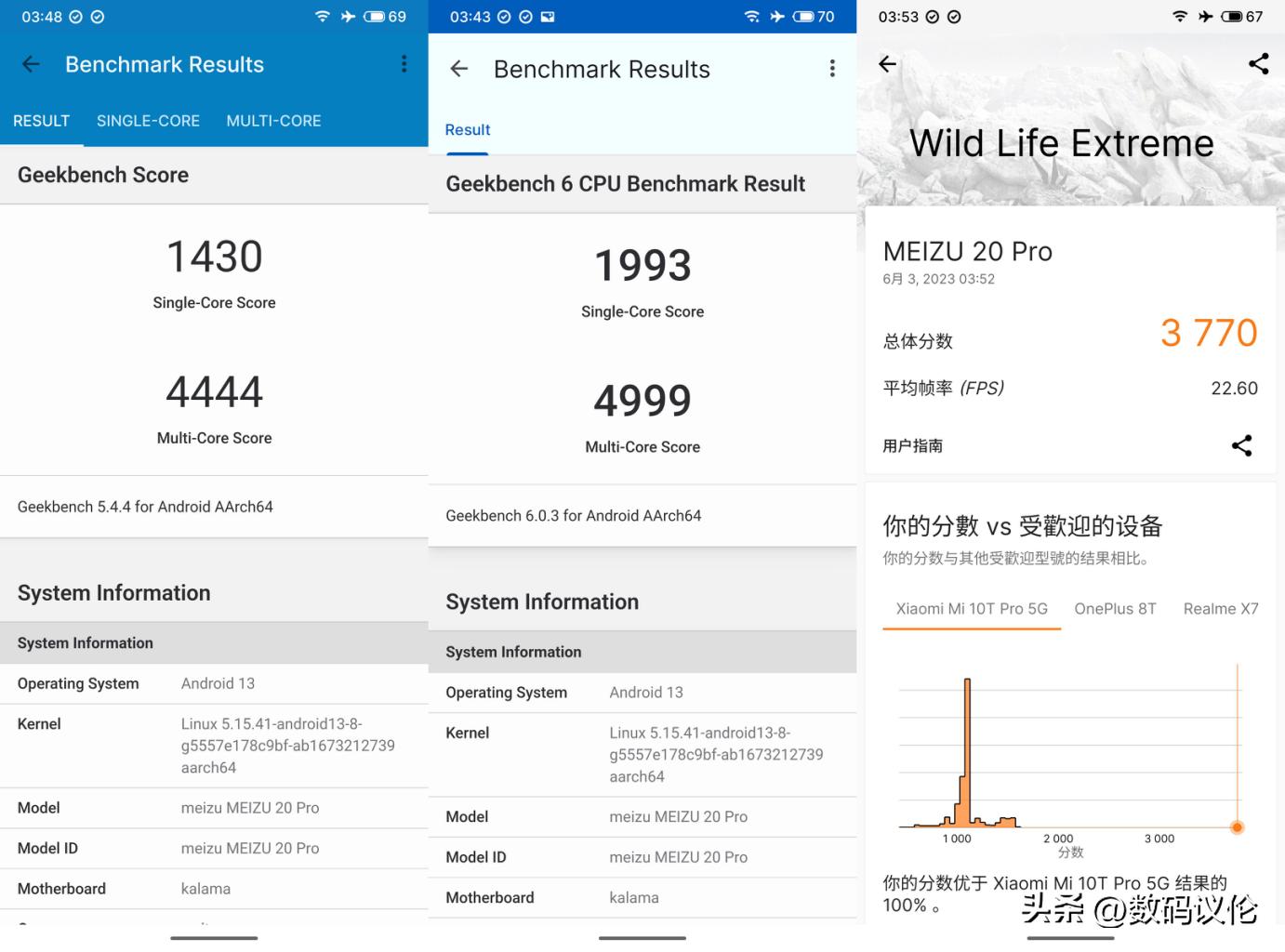1285x952 pixels.
Task: Tap the 1993 single-core score
Action: (642, 266)
